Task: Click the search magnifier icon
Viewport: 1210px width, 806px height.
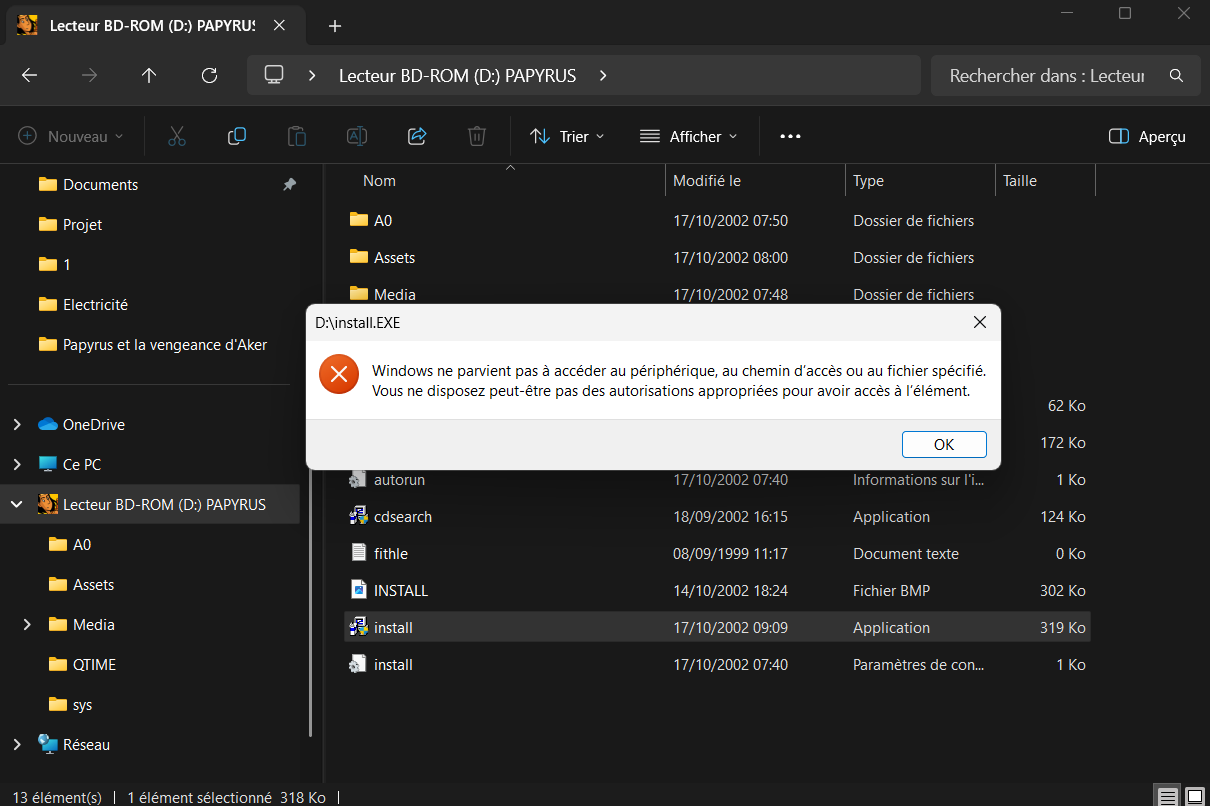Action: coord(1177,75)
